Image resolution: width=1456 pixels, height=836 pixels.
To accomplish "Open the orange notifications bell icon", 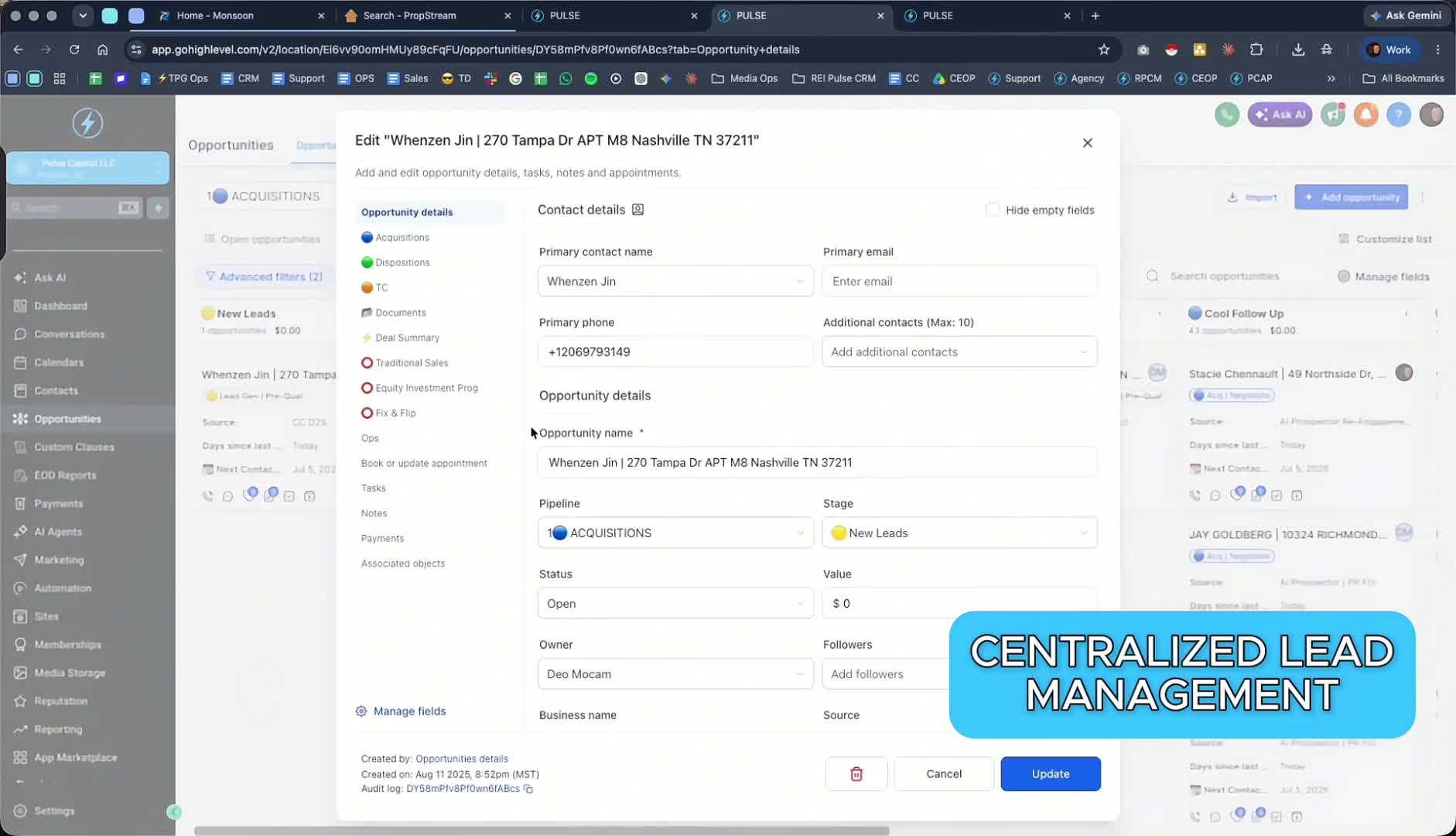I will click(x=1366, y=115).
